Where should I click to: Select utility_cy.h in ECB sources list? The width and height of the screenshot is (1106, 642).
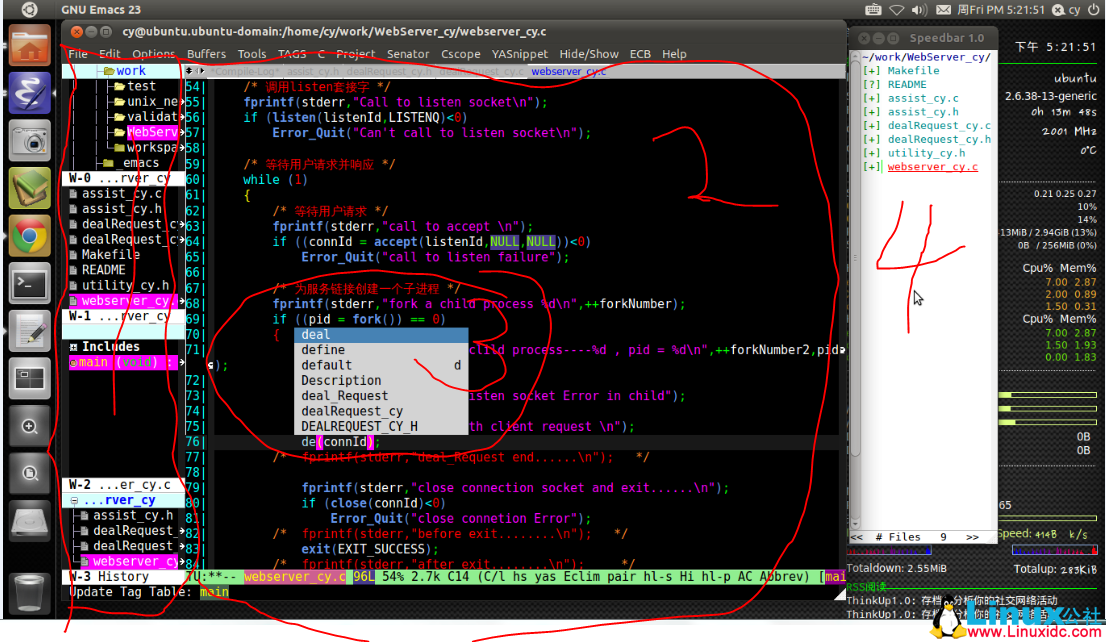125,286
